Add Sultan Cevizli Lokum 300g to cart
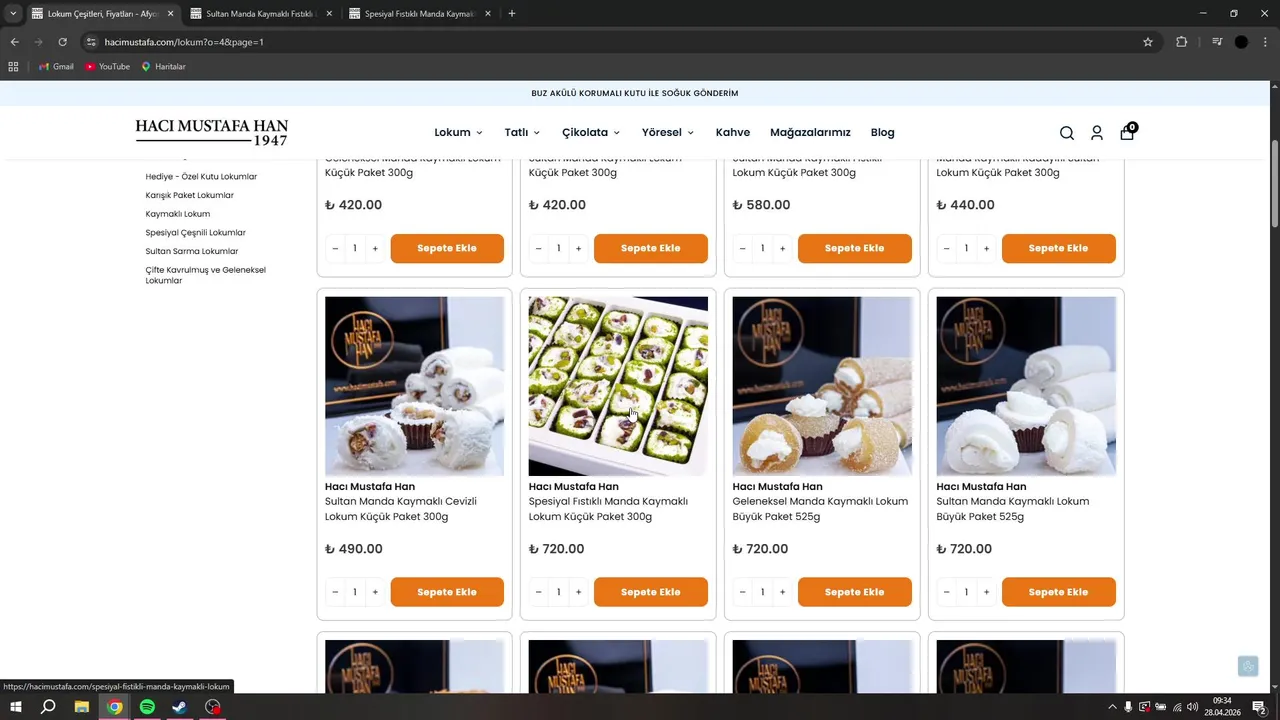This screenshot has height=720, width=1280. (x=447, y=592)
